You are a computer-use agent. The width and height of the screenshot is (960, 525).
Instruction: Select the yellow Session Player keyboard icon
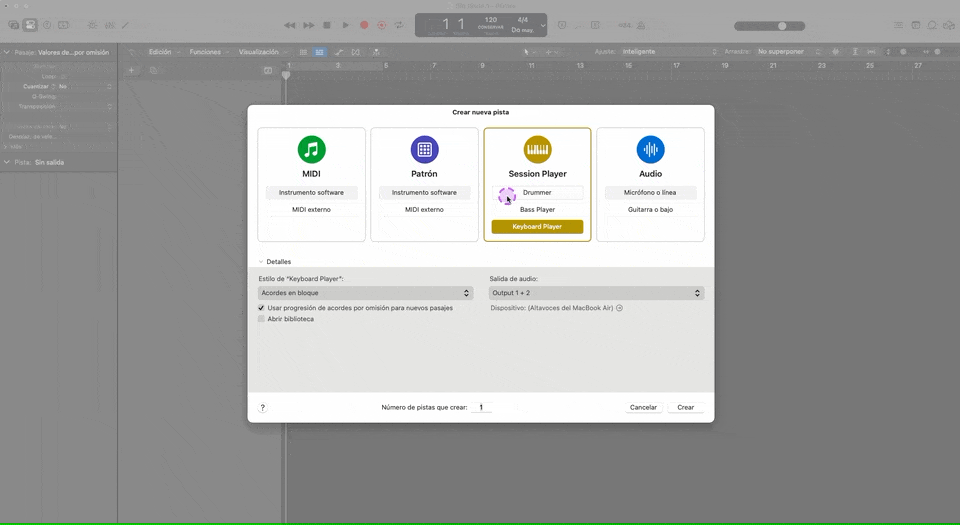pyautogui.click(x=538, y=149)
